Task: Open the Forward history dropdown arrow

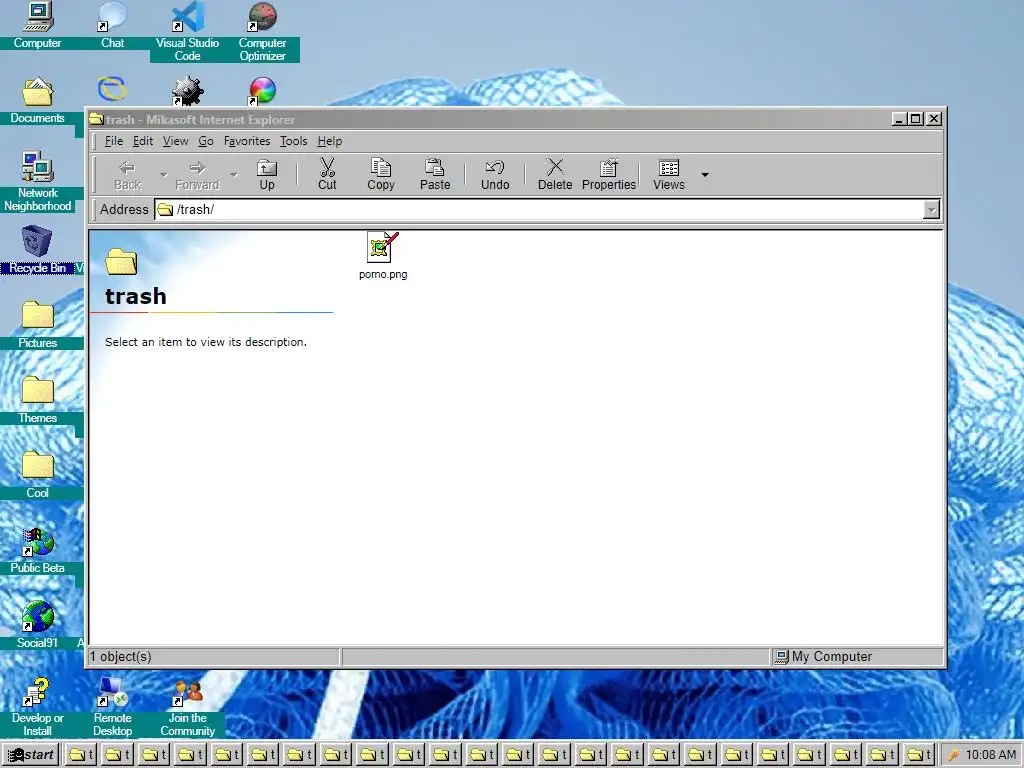Action: point(234,175)
